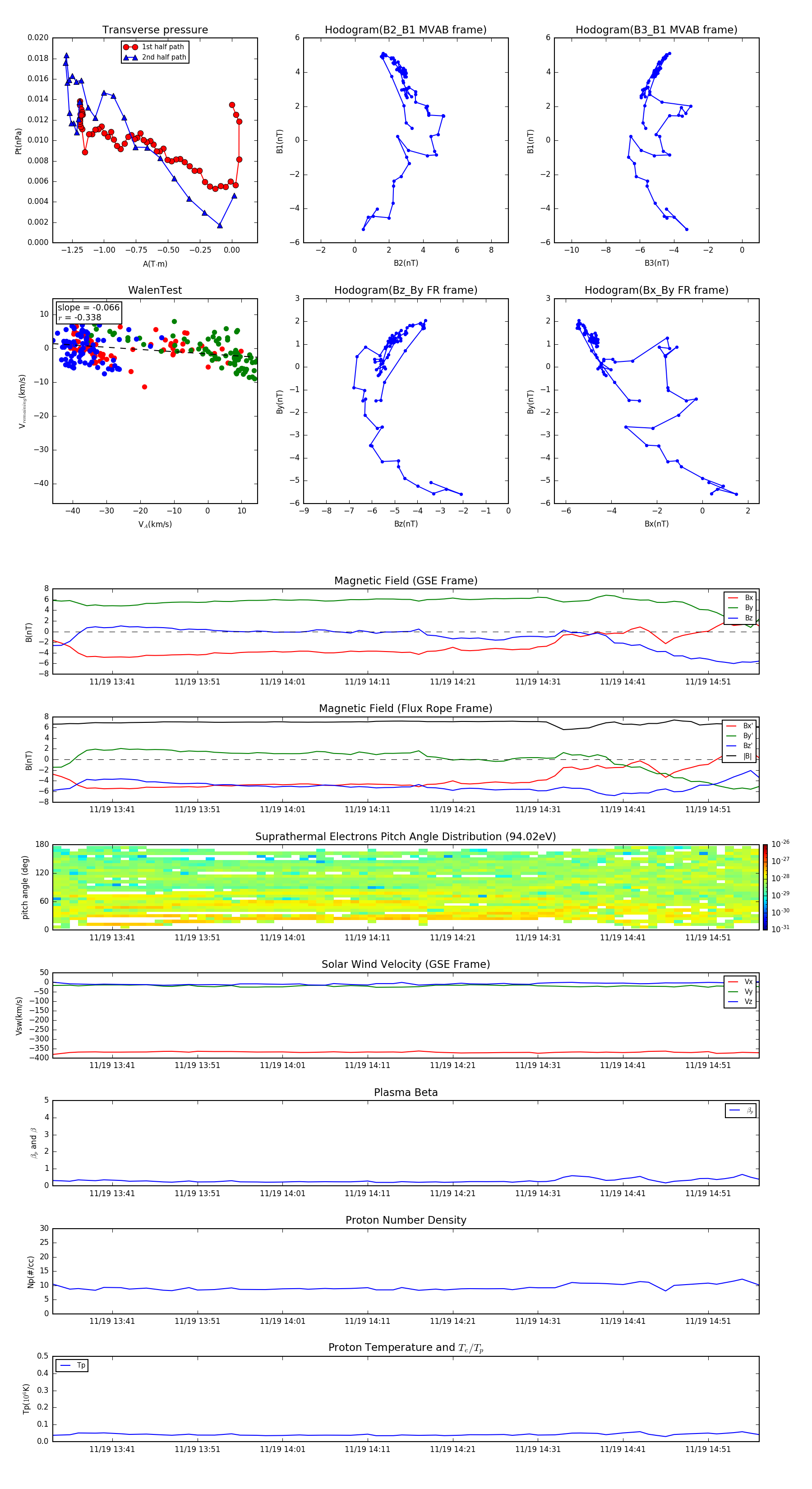Click the "A(T·m)" x-axis label
The width and height of the screenshot is (812, 1489).
pos(155,264)
